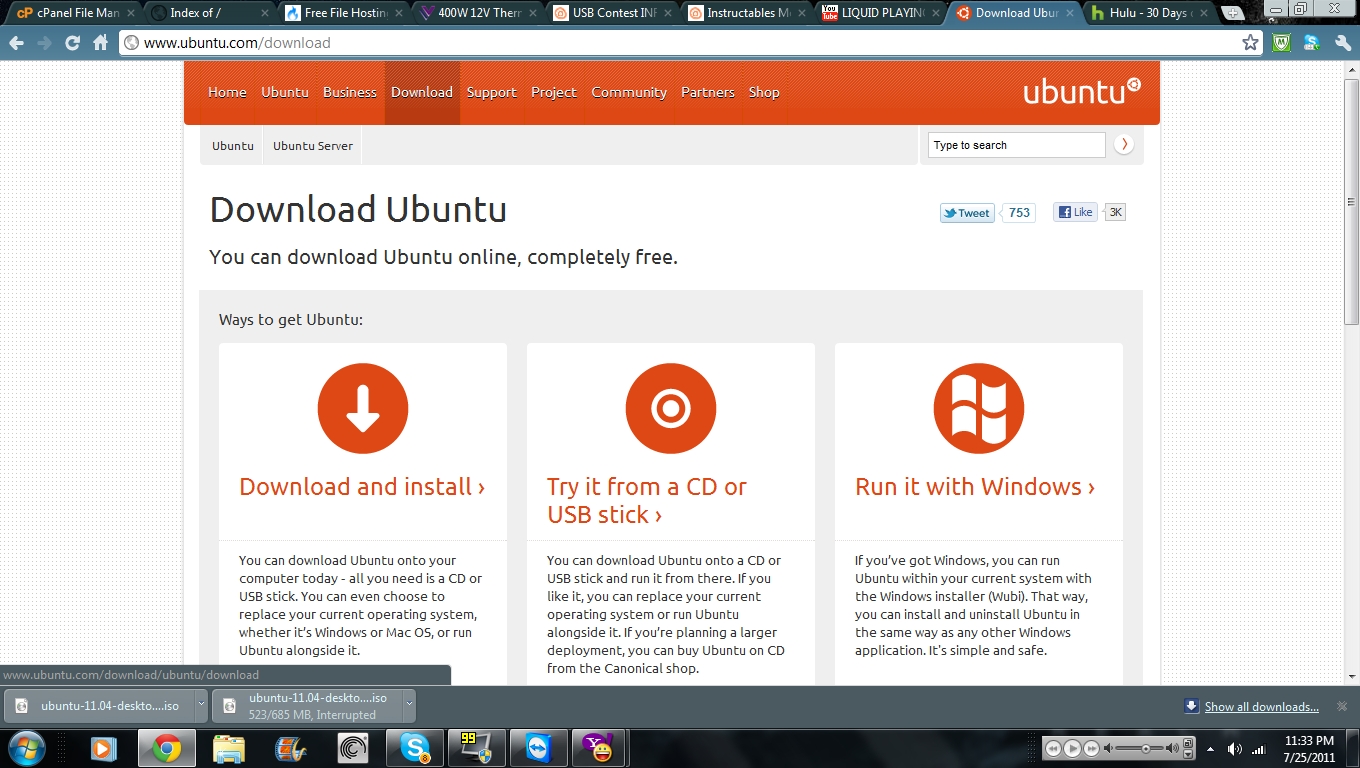Click the taskbar media volume slider

1146,748
